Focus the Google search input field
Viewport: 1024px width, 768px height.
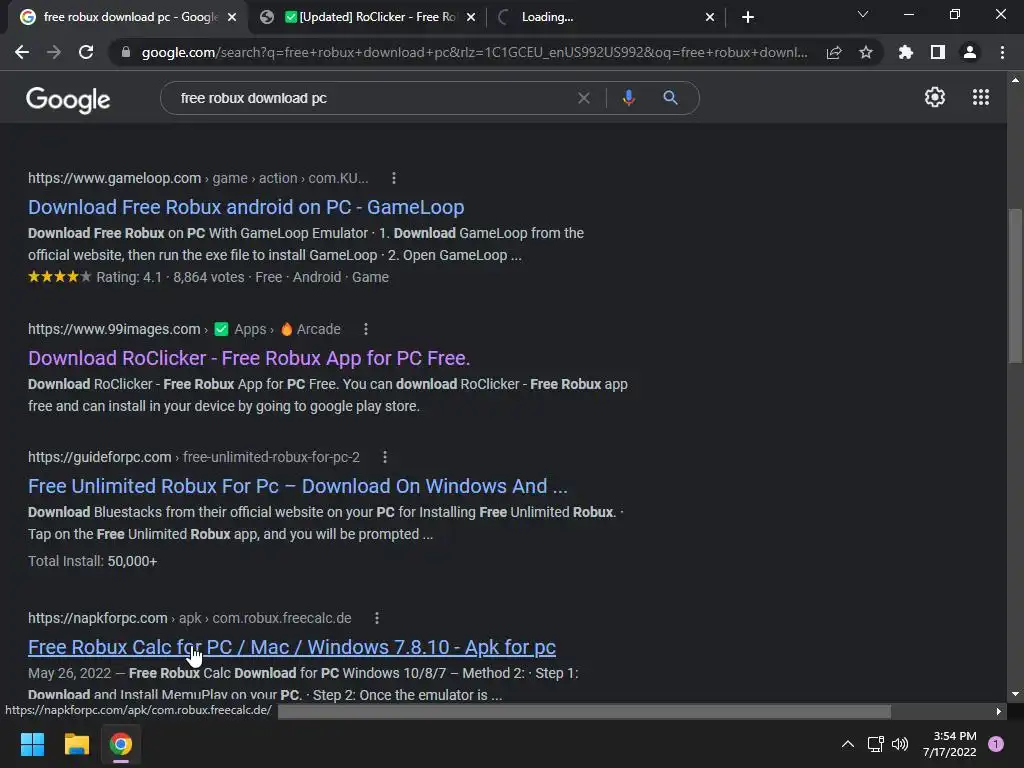(x=372, y=98)
